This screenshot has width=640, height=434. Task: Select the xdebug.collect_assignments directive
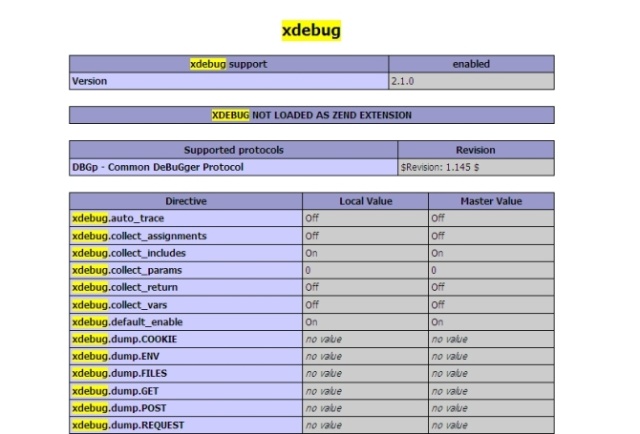pyautogui.click(x=186, y=236)
